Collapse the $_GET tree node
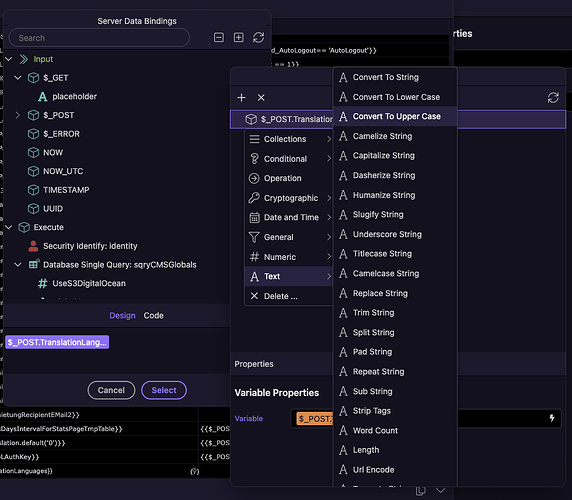This screenshot has width=572, height=500. click(17, 78)
